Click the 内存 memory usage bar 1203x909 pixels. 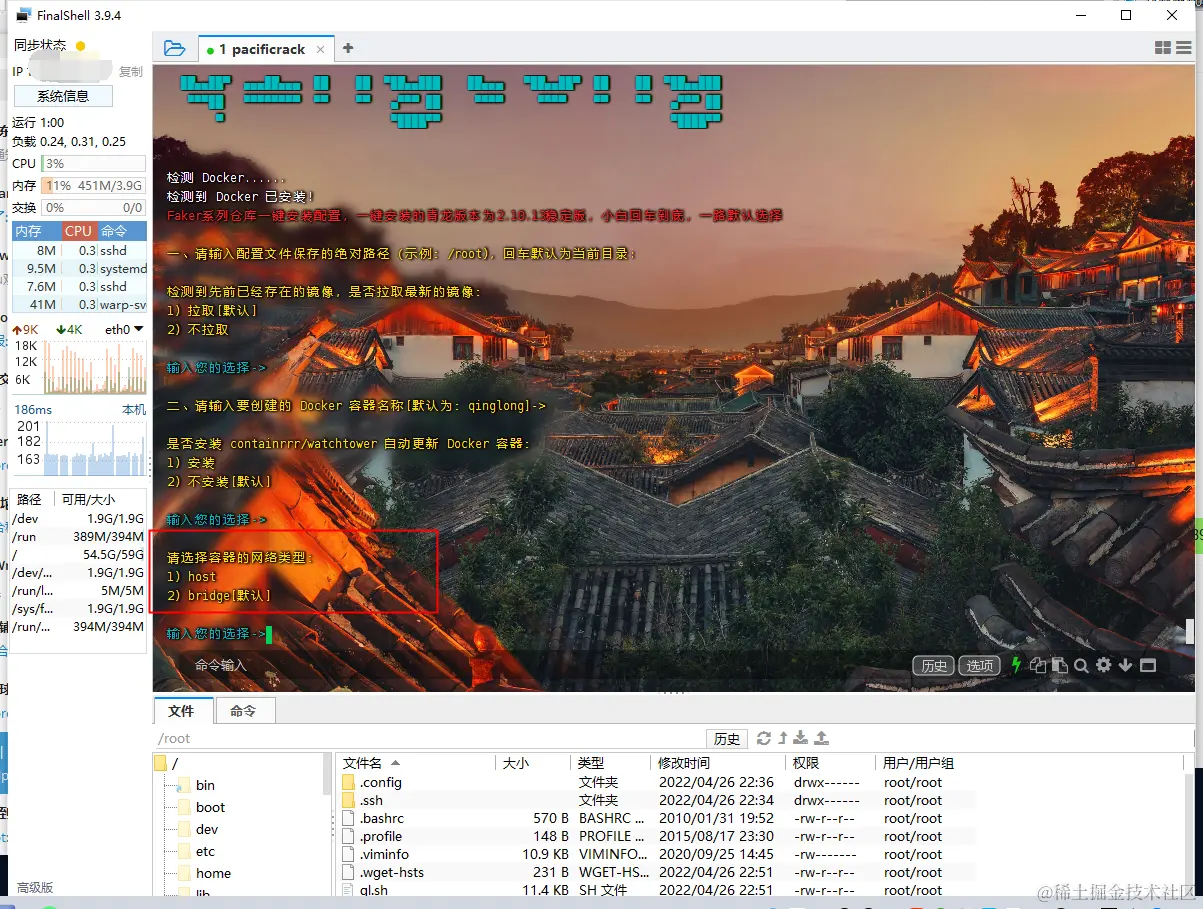point(93,185)
